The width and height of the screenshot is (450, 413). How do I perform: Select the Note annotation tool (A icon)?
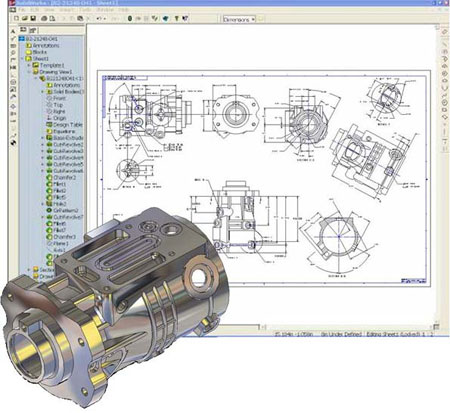click(13, 31)
